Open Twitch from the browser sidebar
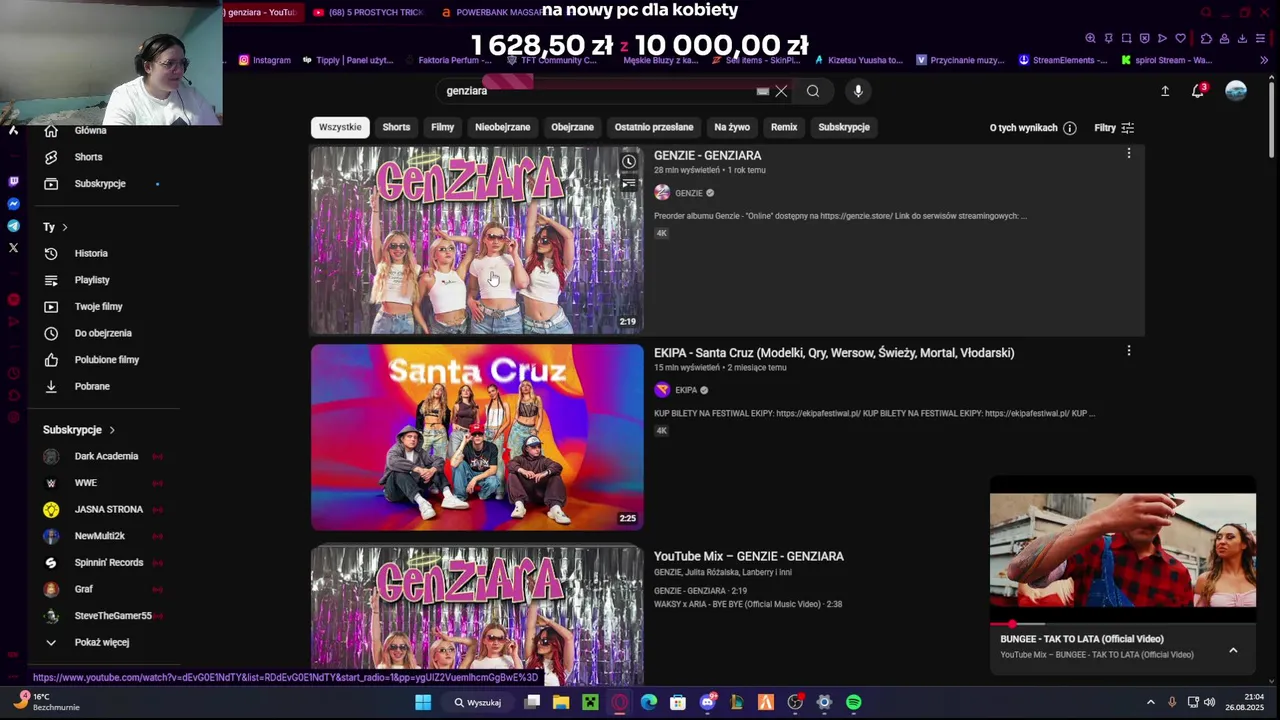Viewport: 1280px width, 720px height. click(x=13, y=182)
